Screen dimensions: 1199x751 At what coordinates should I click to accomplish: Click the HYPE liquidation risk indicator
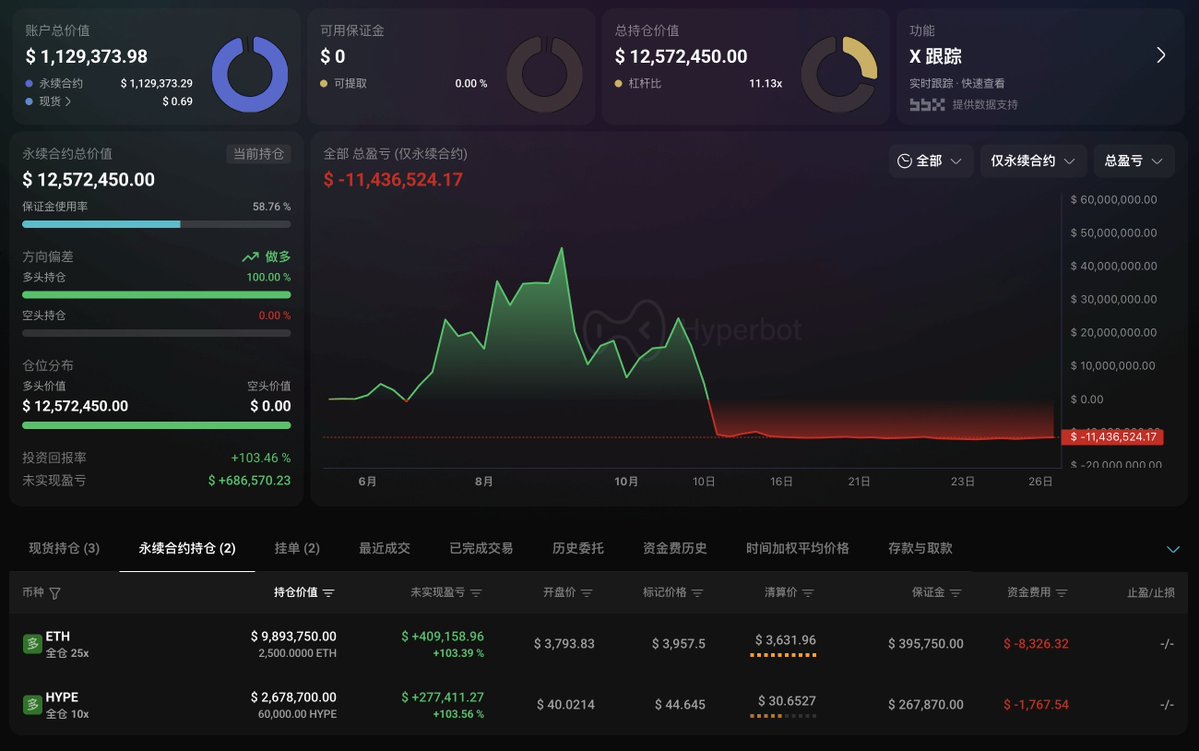click(x=783, y=717)
